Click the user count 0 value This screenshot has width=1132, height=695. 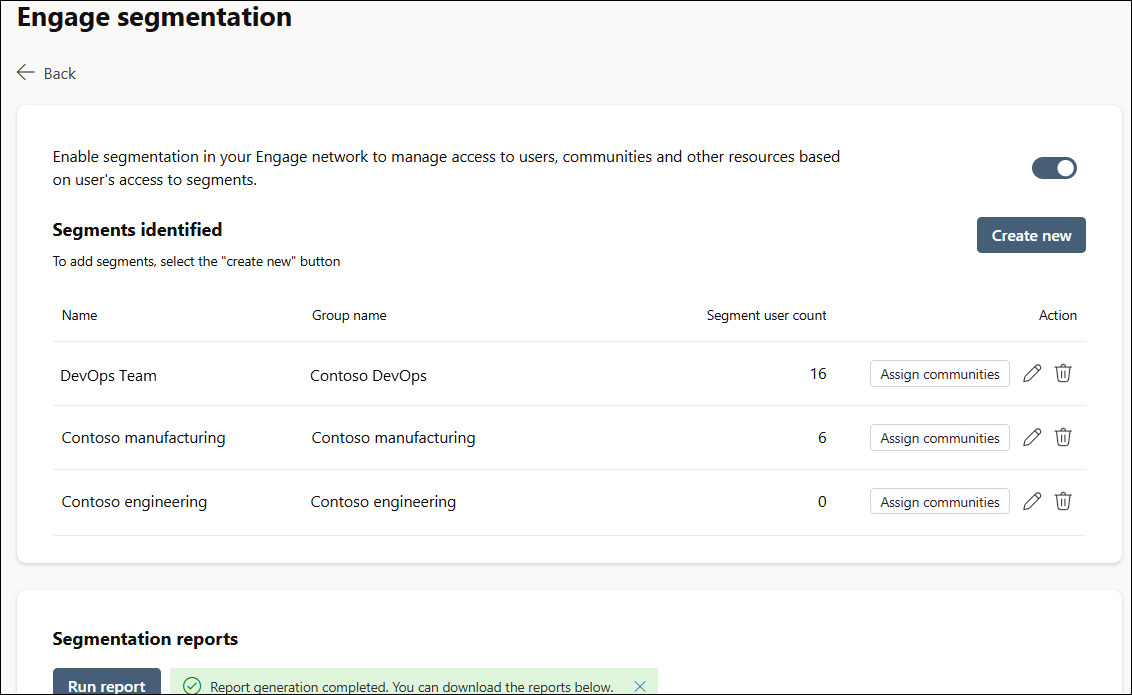tap(822, 502)
